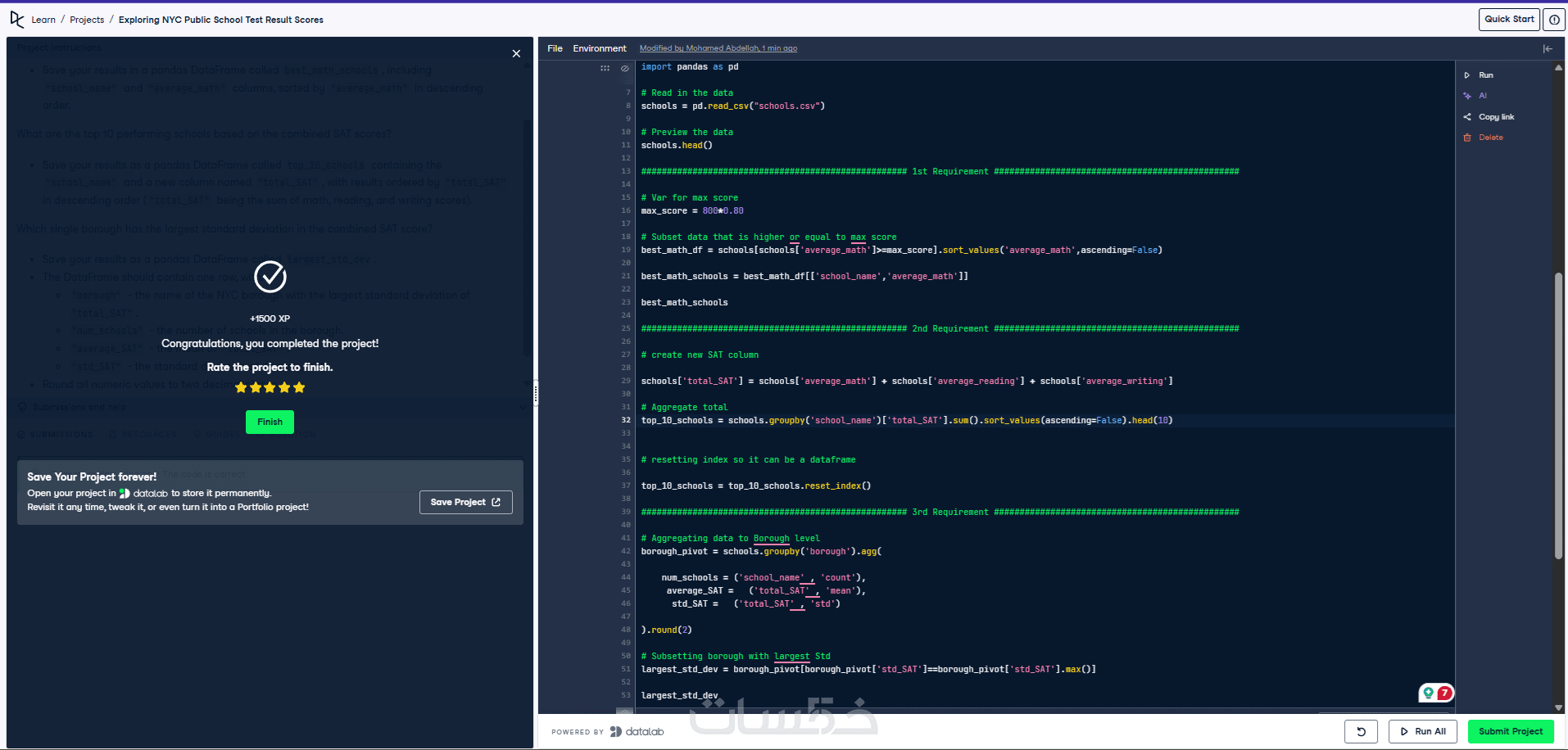Click the '1st Requirement' comment line

pos(940,172)
